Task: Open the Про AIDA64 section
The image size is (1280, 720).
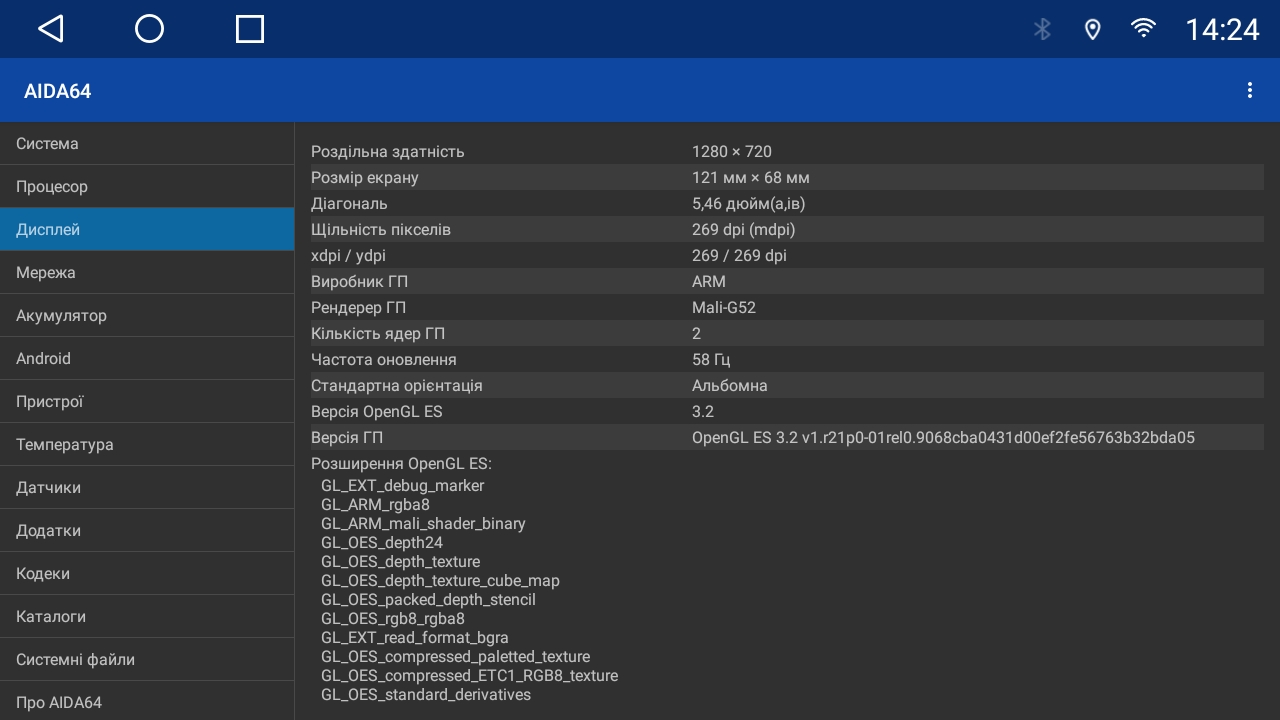Action: click(x=147, y=702)
